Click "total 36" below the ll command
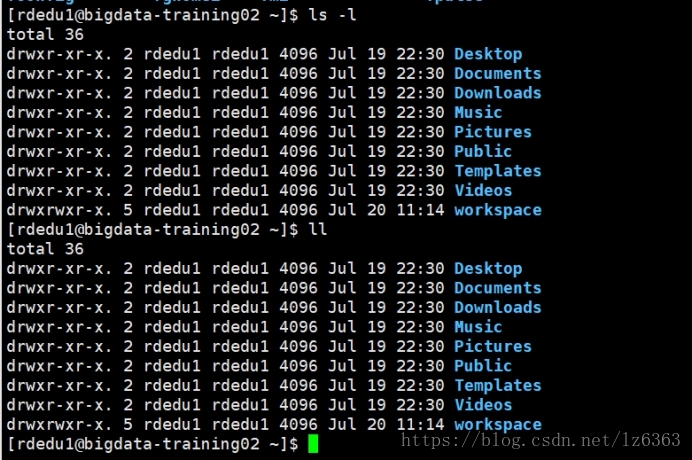This screenshot has height=460, width=692. 45,249
